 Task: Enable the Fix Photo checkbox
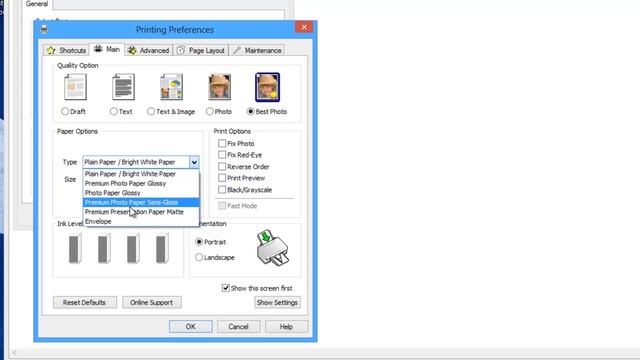pyautogui.click(x=222, y=143)
